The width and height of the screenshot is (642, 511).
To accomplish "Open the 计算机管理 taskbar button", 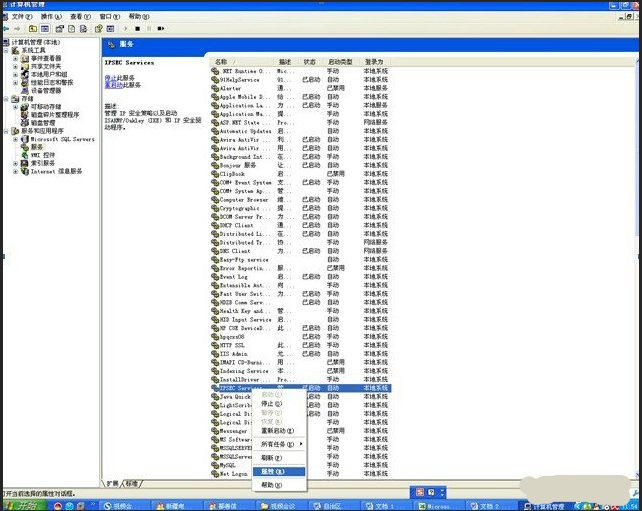I will coord(544,506).
